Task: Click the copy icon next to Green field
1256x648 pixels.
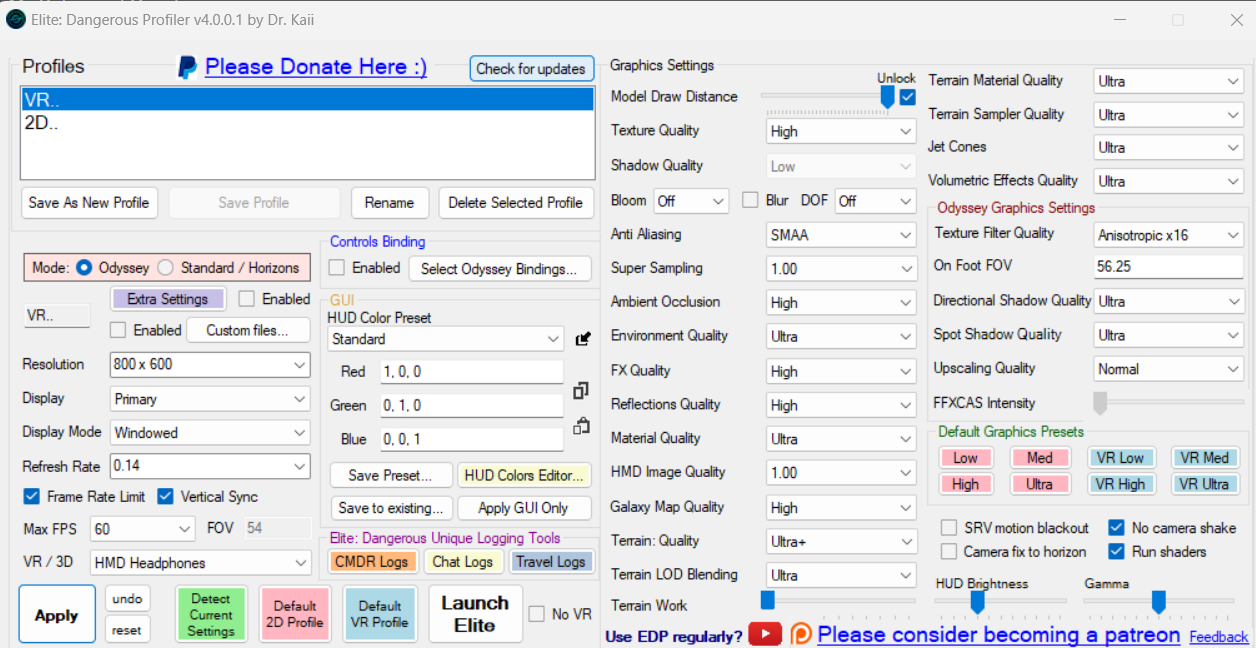Action: [581, 391]
